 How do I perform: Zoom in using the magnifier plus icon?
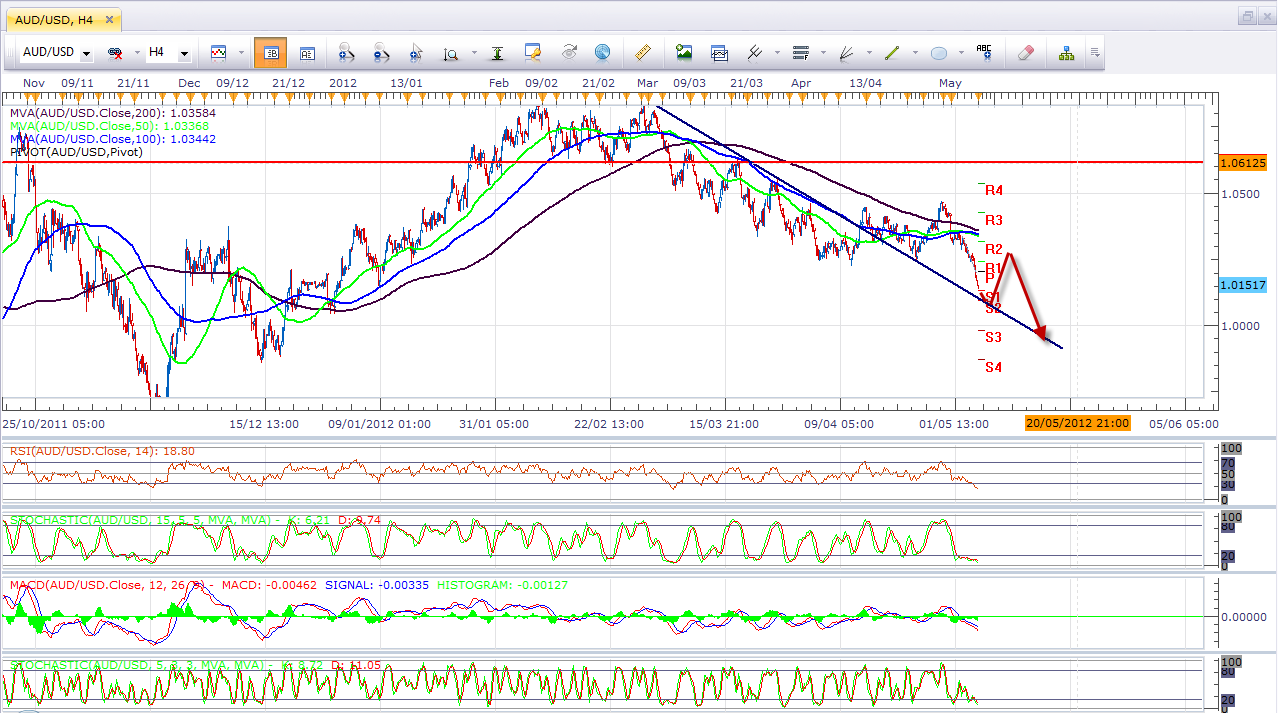click(347, 52)
